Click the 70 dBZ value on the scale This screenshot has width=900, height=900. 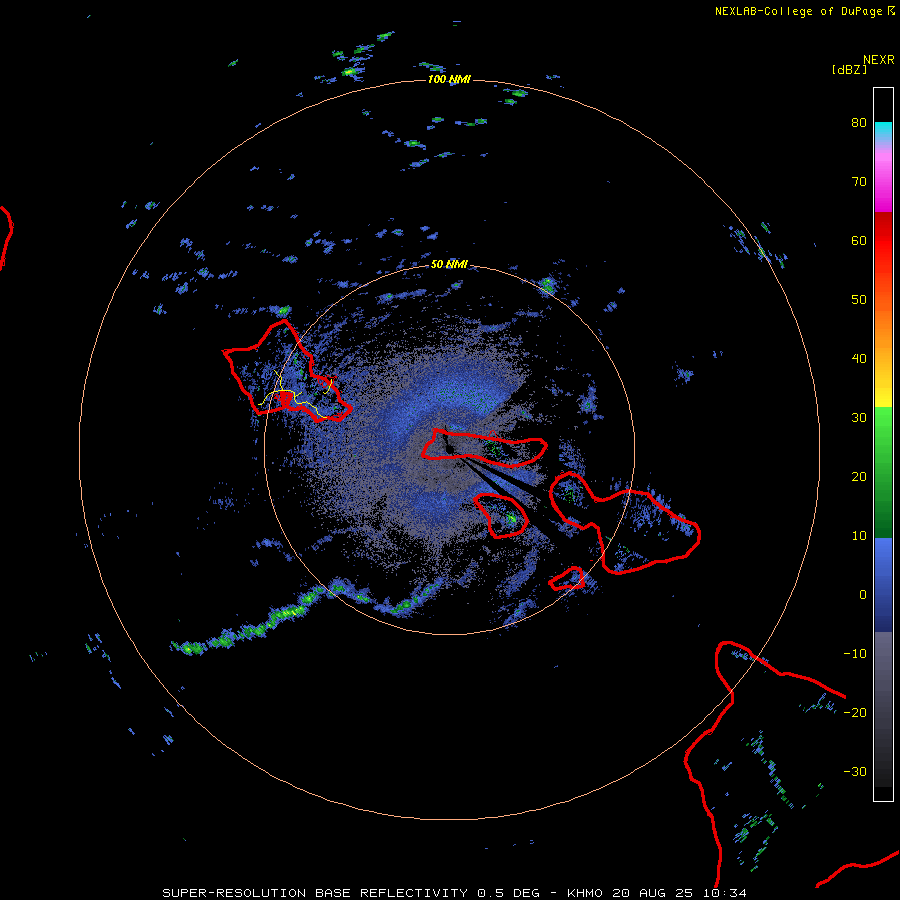(859, 181)
